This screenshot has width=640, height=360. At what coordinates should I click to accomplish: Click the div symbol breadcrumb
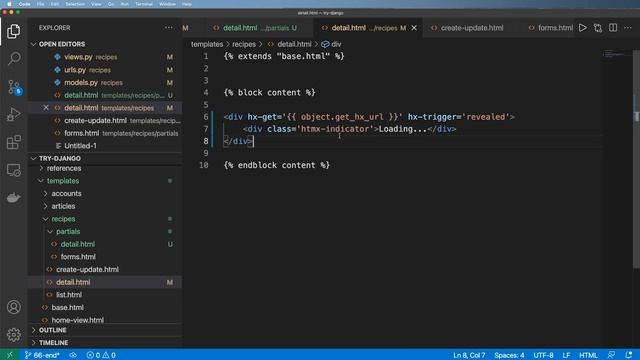[331, 44]
